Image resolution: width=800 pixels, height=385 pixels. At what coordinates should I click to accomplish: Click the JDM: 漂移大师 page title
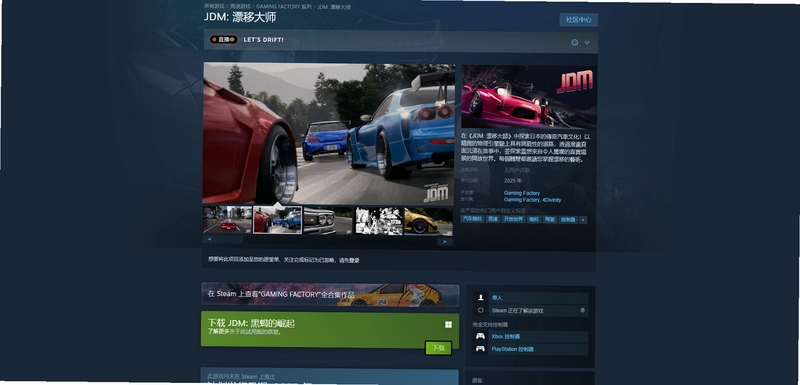240,17
